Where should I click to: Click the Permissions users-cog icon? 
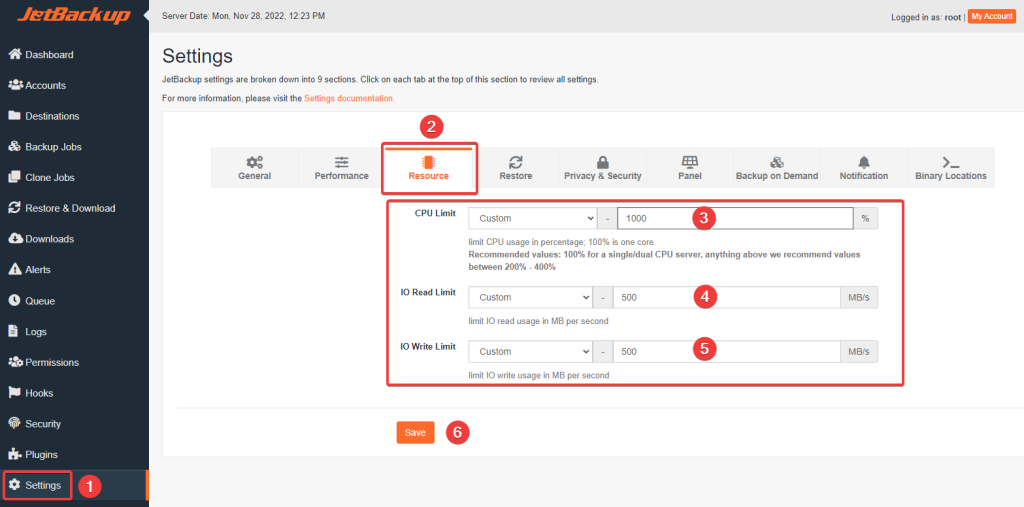pyautogui.click(x=15, y=362)
